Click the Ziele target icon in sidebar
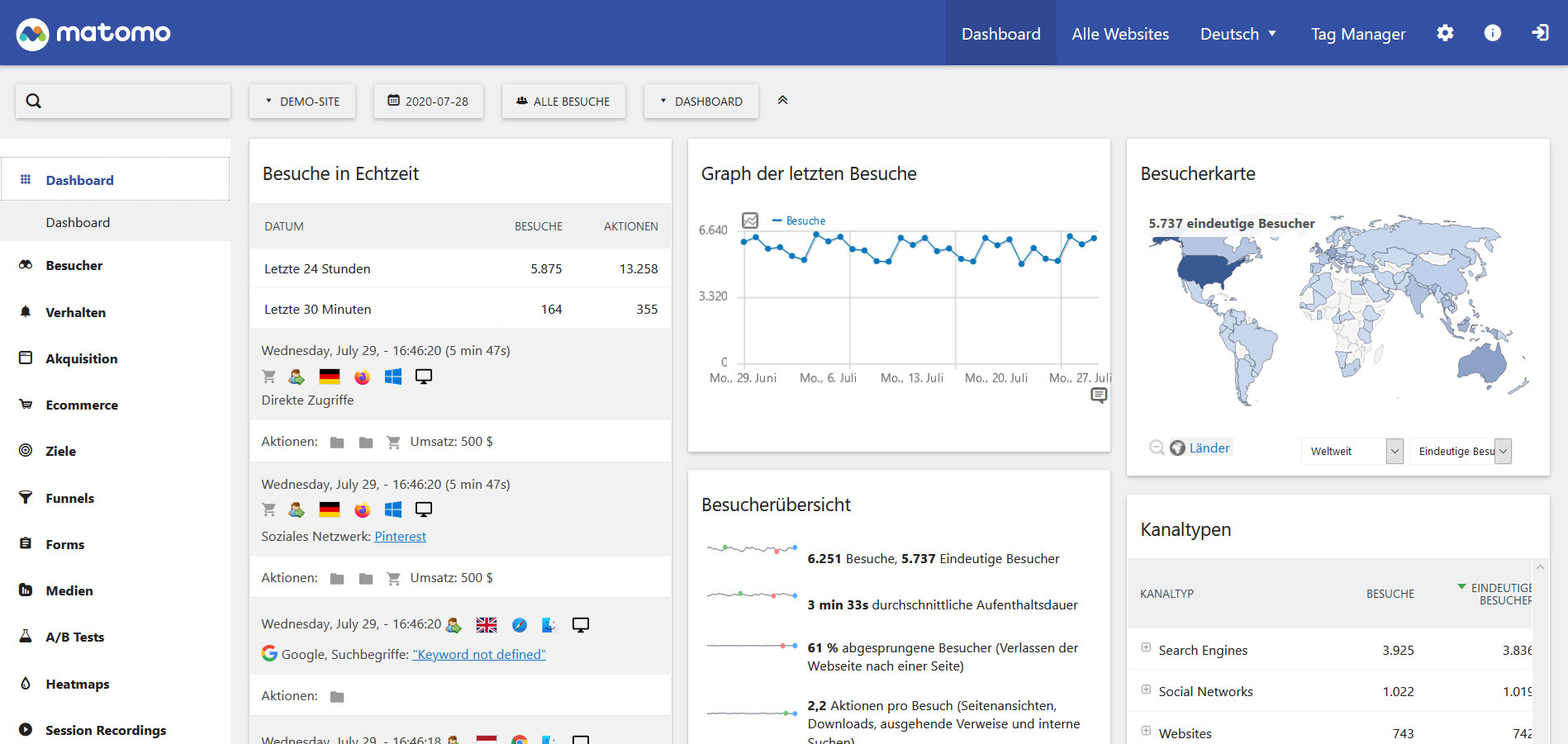Screen dimensions: 1568x744 pos(26,450)
